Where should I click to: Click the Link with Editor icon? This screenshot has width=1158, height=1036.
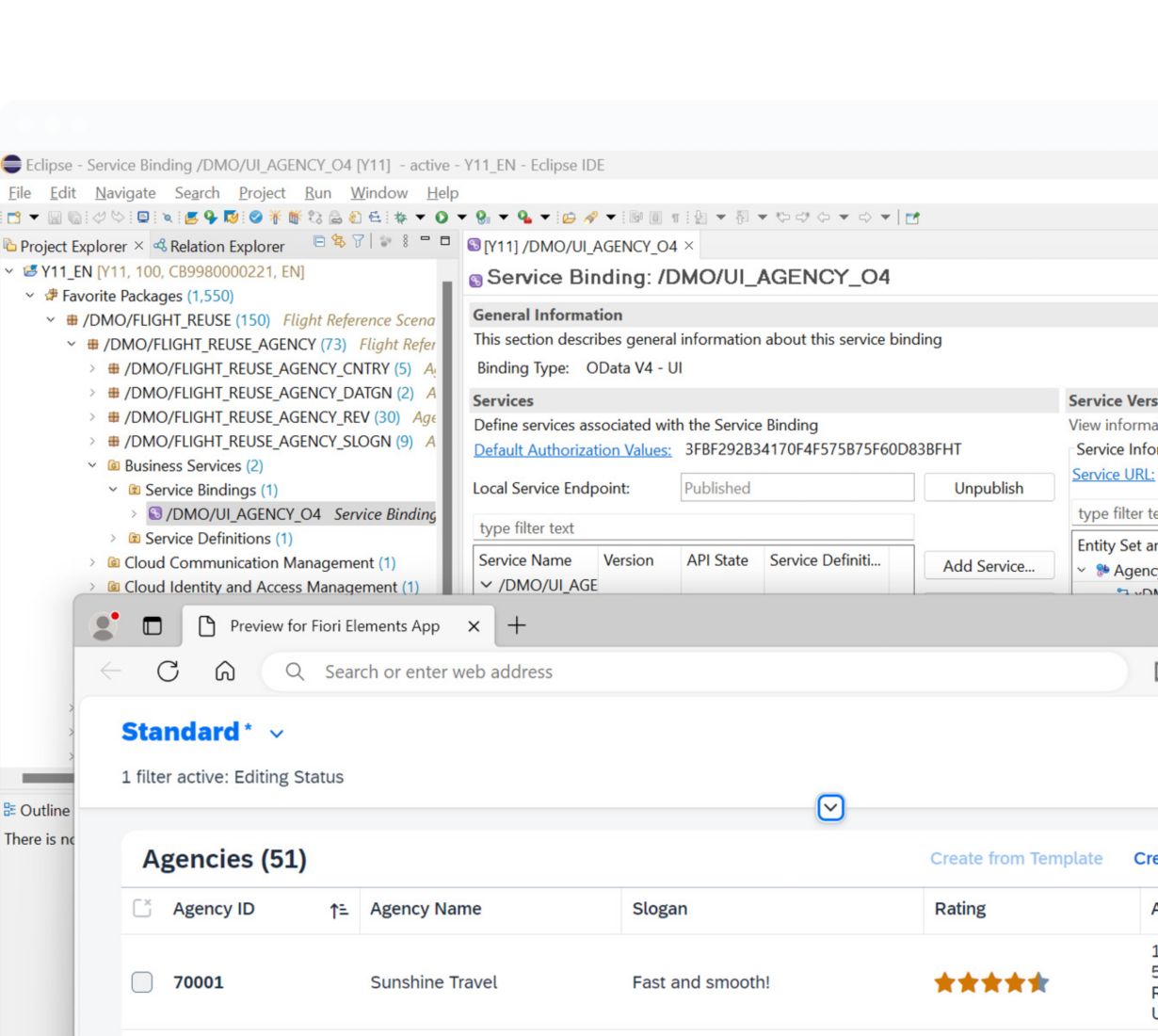pyautogui.click(x=338, y=242)
